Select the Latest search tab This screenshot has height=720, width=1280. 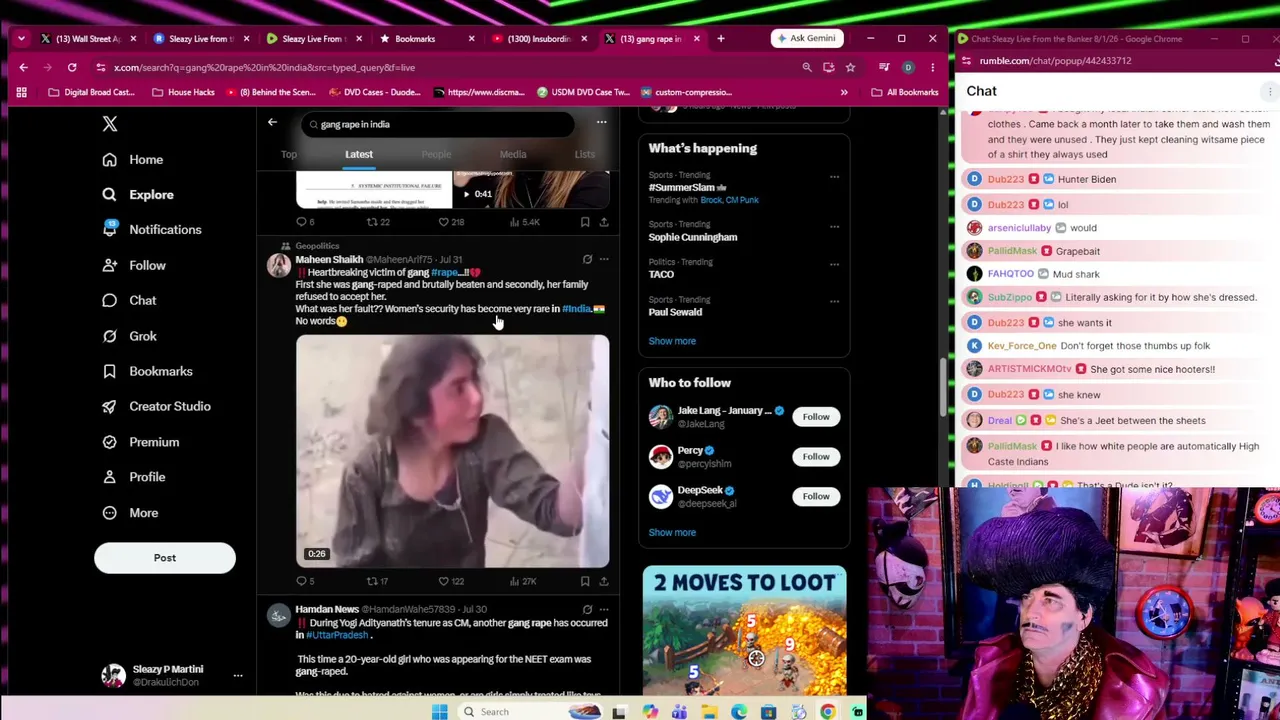[x=359, y=155]
